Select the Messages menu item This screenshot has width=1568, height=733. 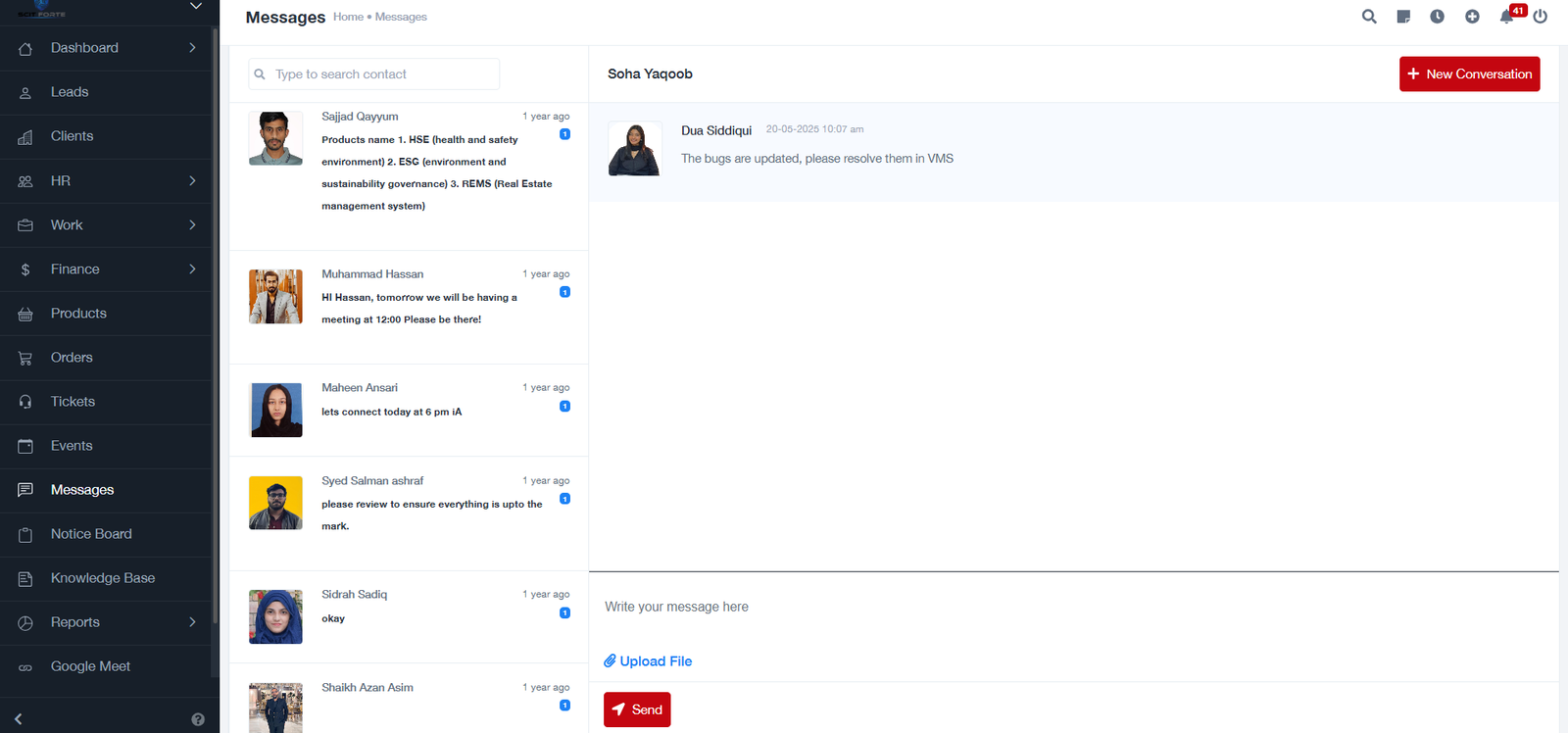point(106,490)
